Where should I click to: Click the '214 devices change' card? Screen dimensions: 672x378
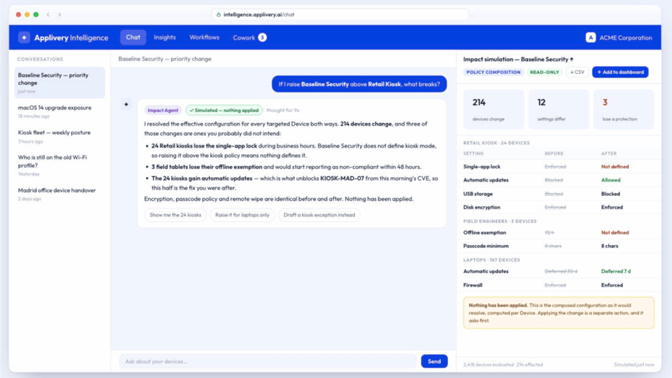[x=493, y=109]
